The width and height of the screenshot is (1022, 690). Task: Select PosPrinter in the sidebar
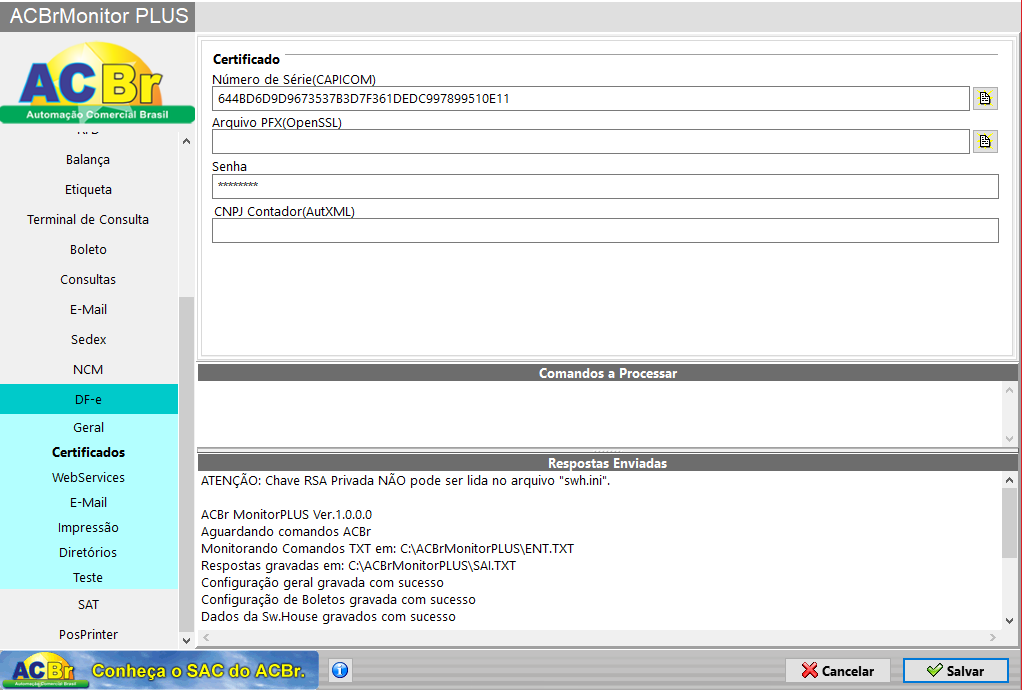[x=88, y=635]
